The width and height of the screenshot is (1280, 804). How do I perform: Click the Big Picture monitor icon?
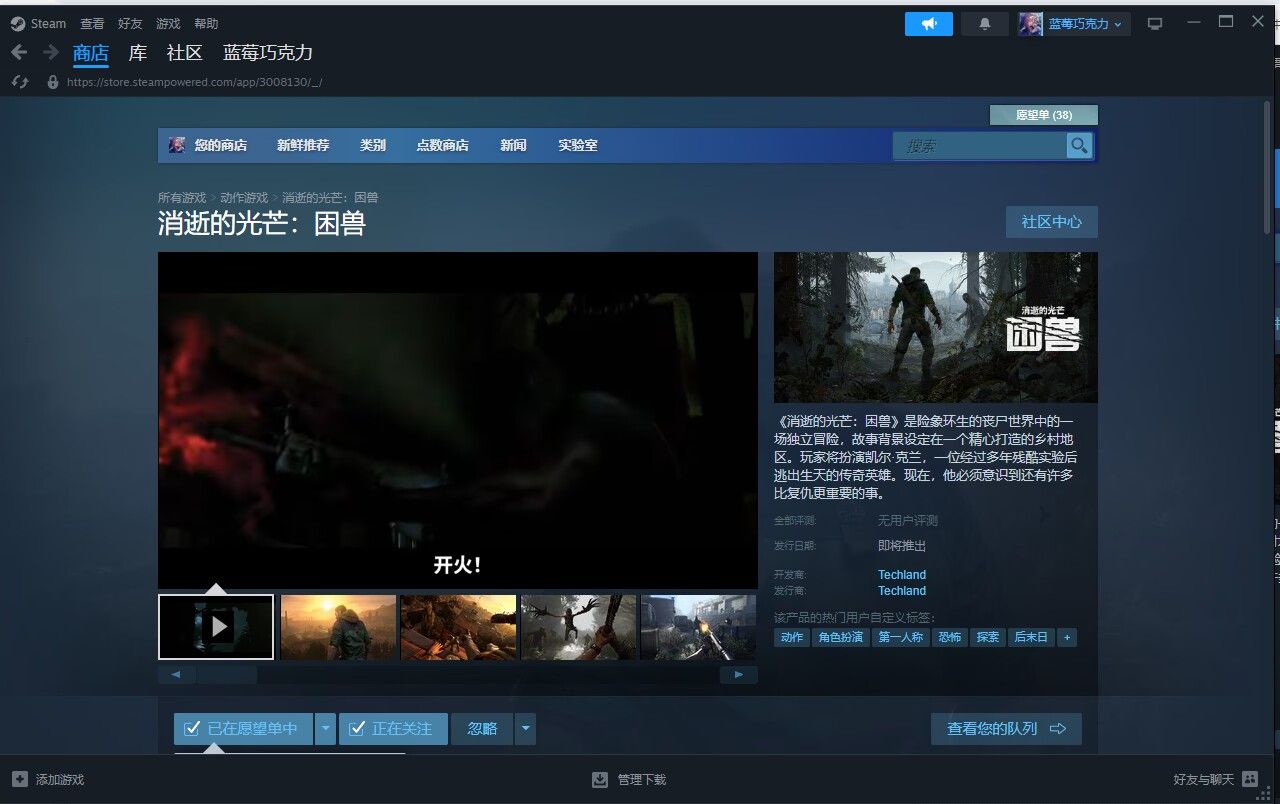[x=1155, y=24]
